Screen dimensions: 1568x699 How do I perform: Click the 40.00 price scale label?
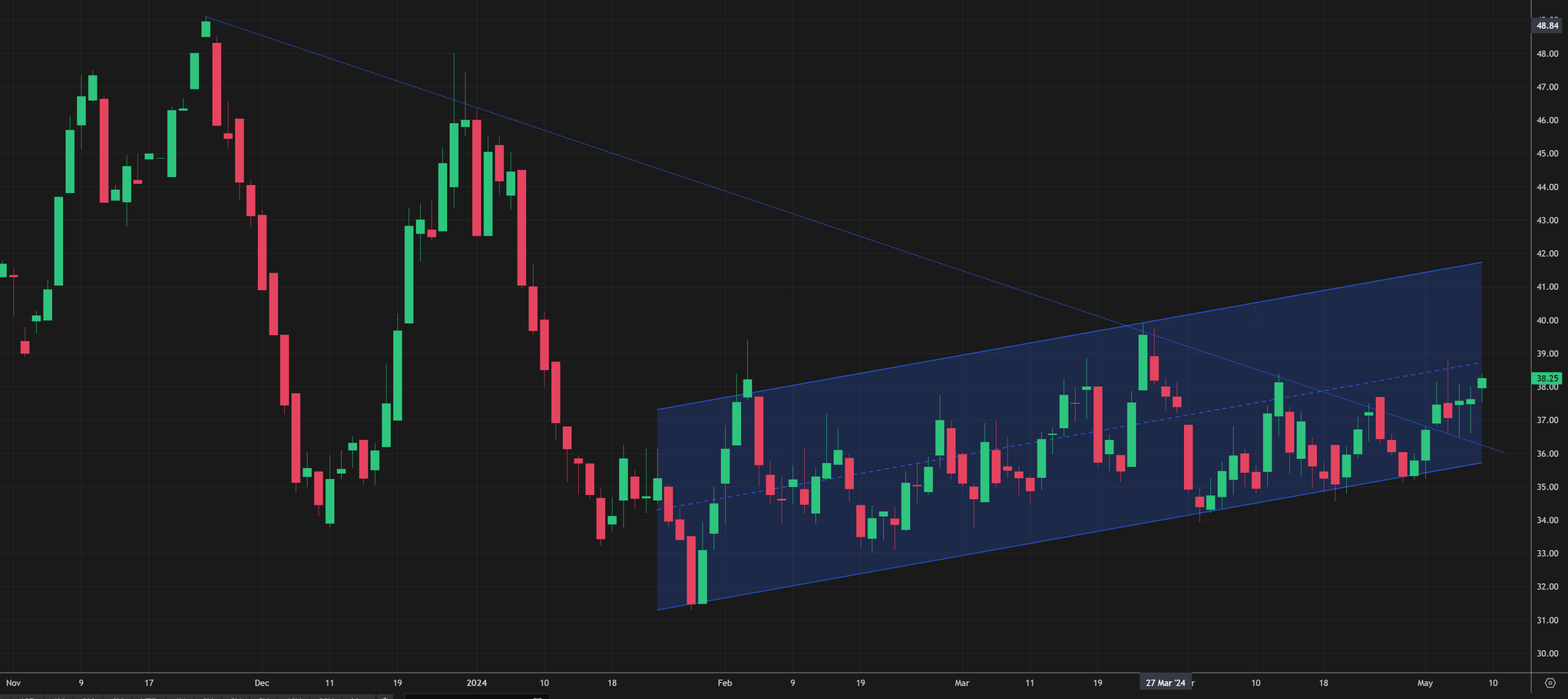coord(1547,320)
